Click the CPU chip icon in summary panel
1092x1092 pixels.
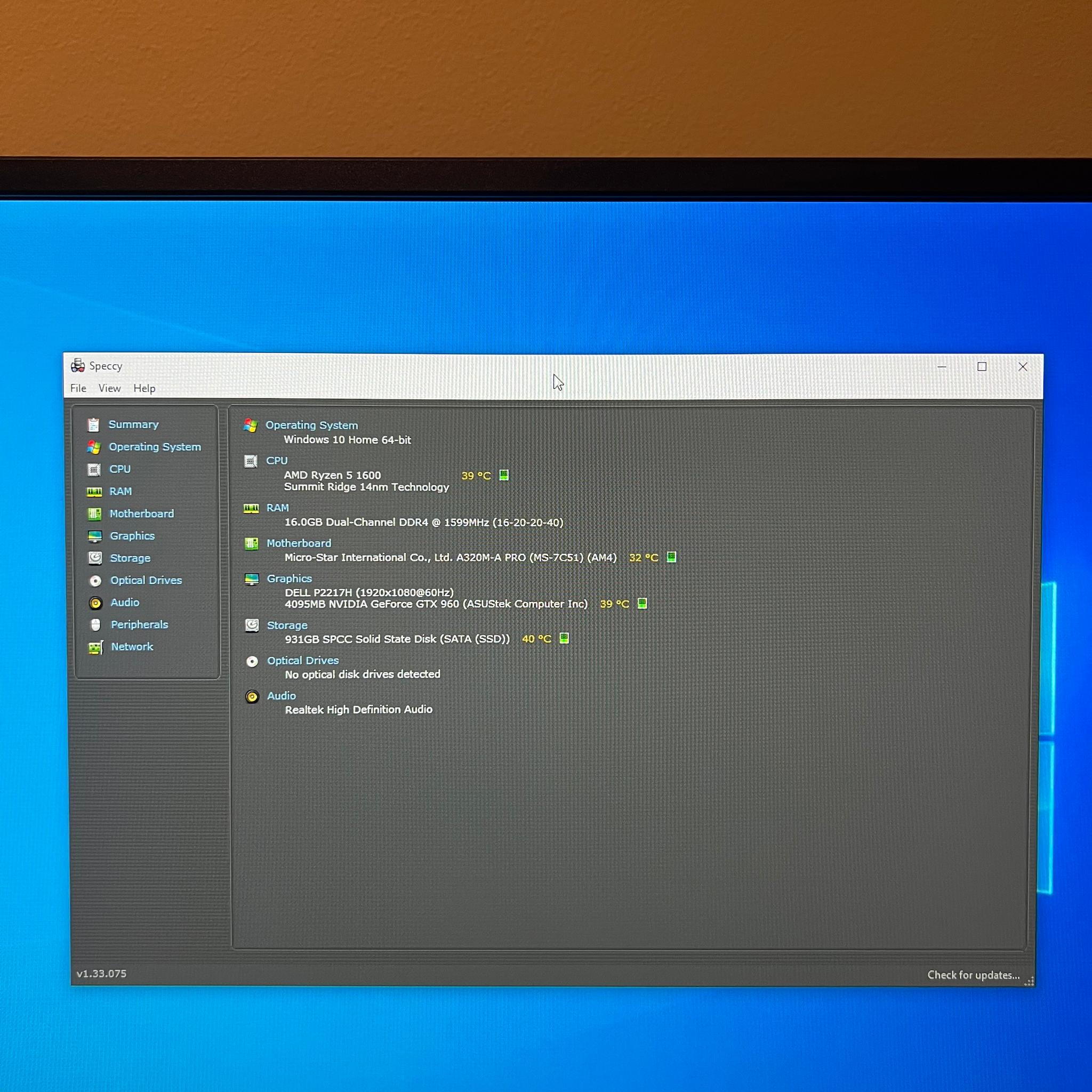coord(251,461)
